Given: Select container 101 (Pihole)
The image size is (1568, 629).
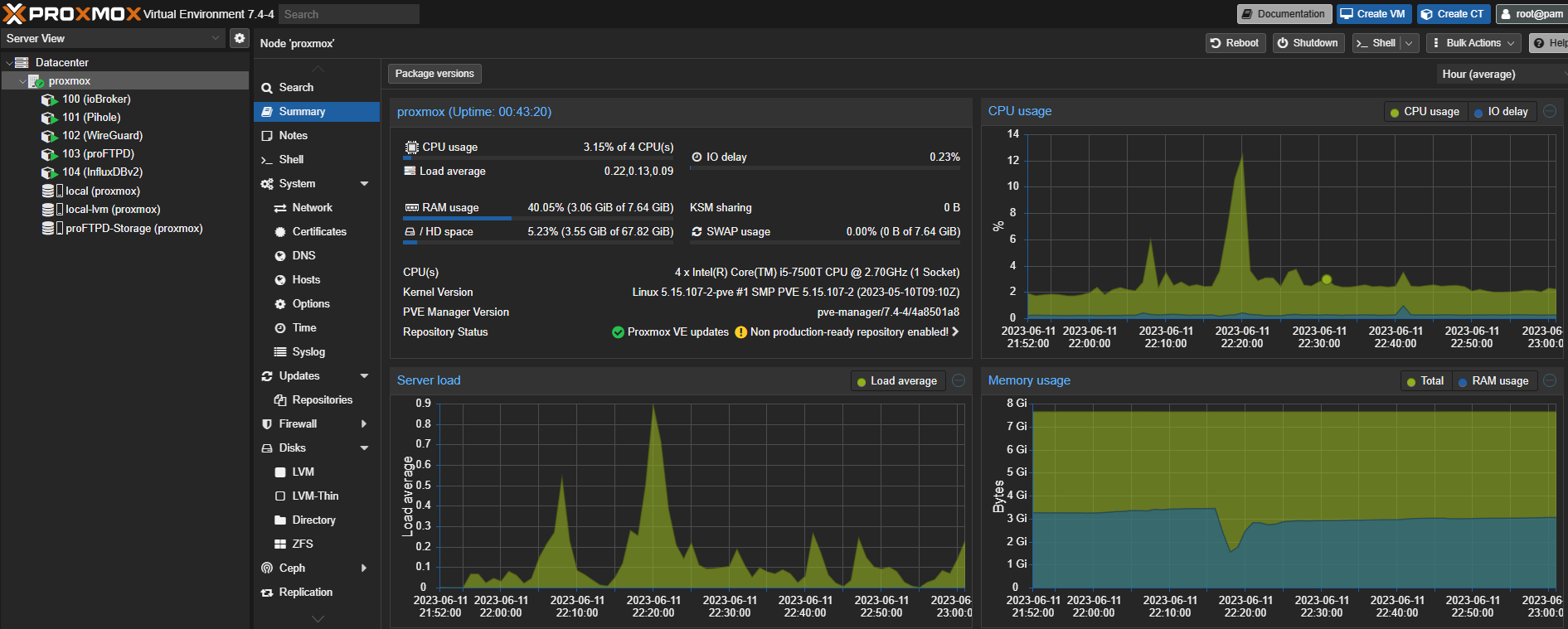Looking at the screenshot, I should click(91, 118).
